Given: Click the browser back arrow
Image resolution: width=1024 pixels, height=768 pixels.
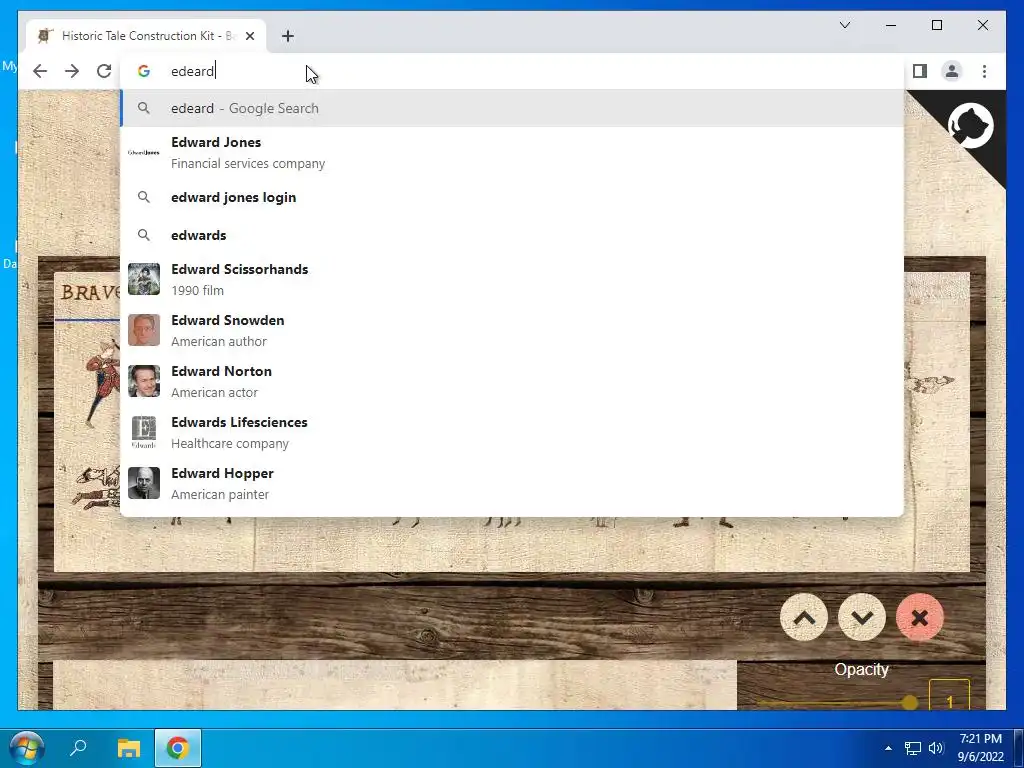Looking at the screenshot, I should point(40,71).
